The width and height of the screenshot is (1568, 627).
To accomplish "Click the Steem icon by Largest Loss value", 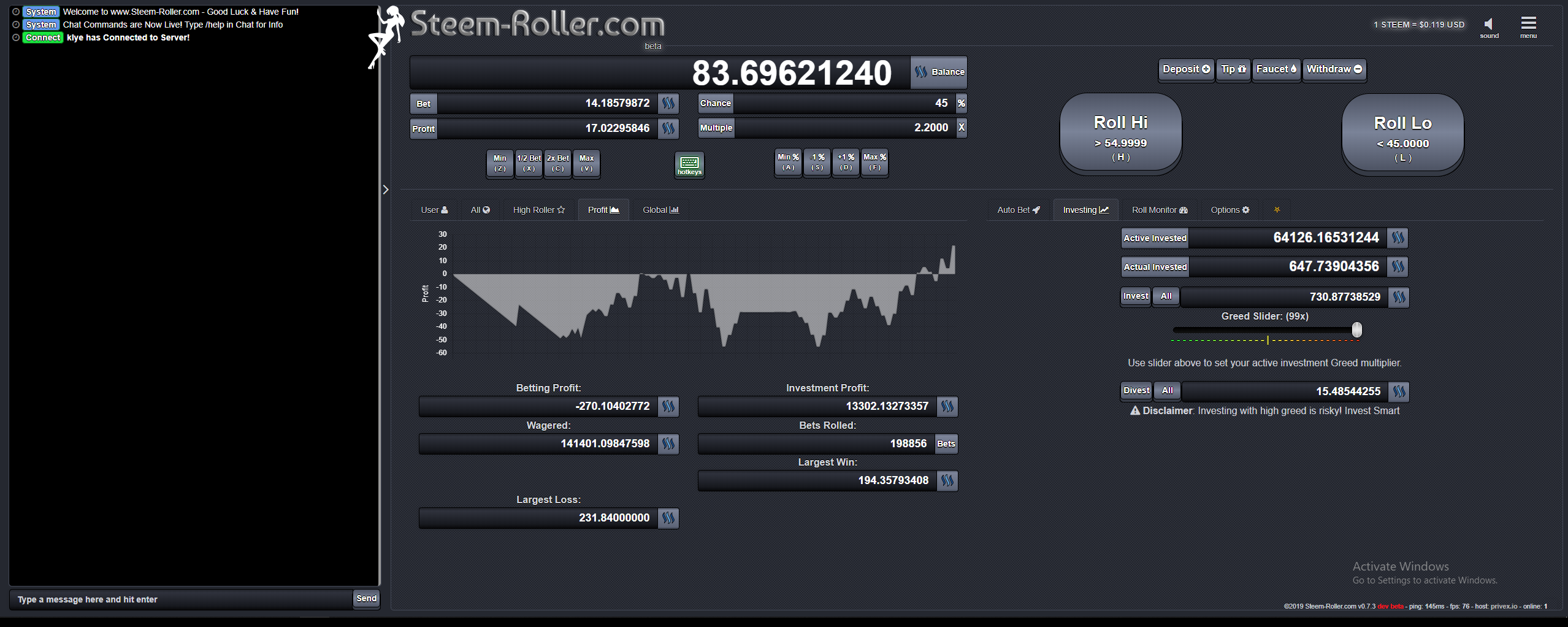I will click(668, 518).
